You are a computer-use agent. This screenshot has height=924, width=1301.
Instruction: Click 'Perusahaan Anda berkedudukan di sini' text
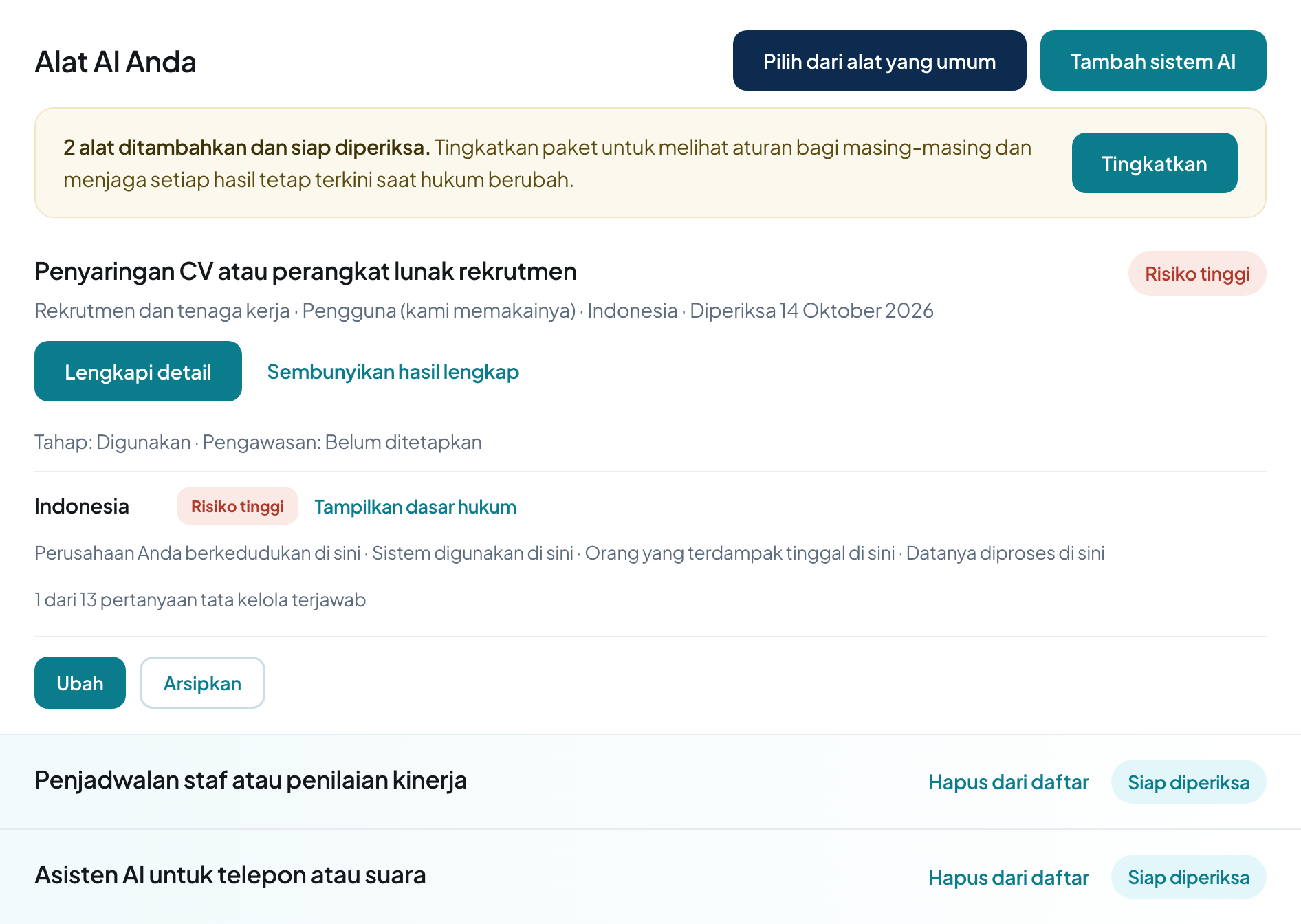pyautogui.click(x=197, y=553)
